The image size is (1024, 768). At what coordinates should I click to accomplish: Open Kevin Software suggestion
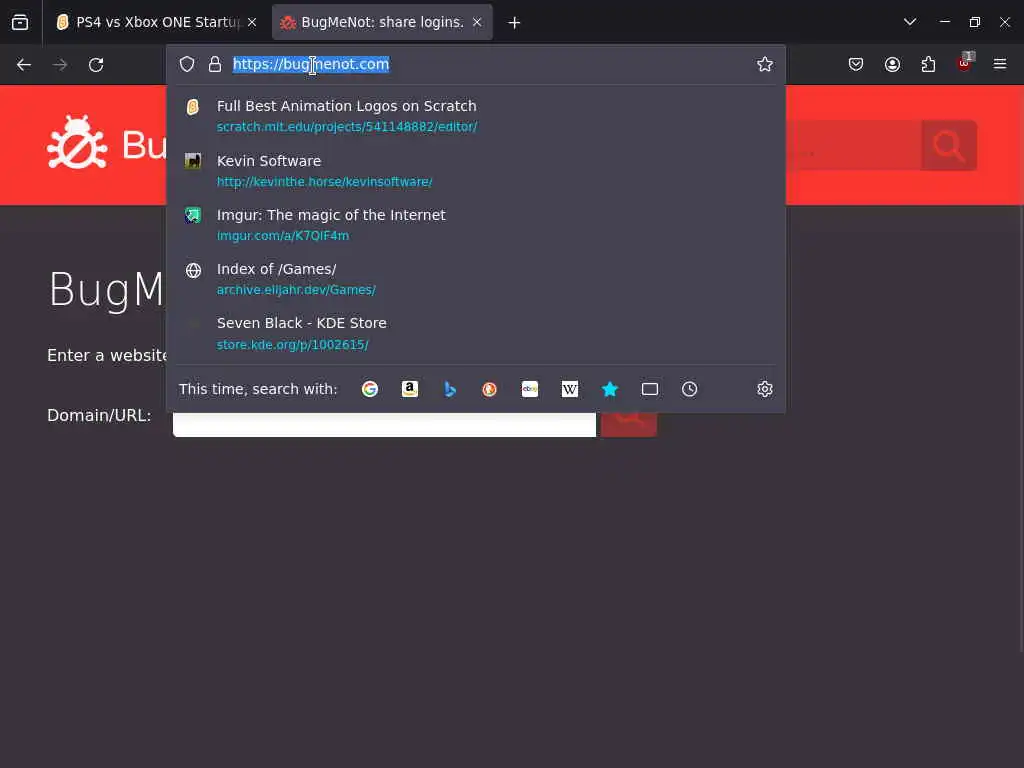pyautogui.click(x=476, y=170)
